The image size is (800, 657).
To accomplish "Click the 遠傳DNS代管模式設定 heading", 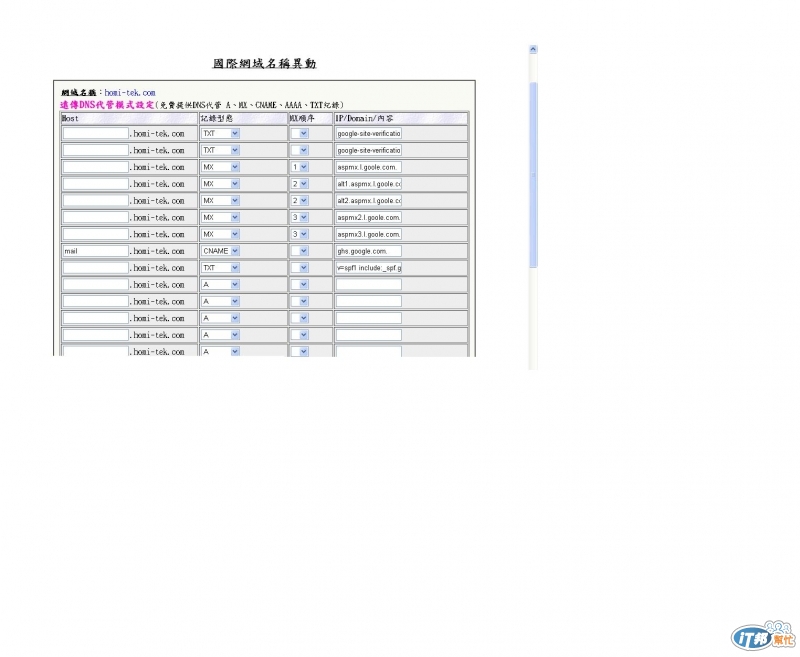I will click(107, 105).
